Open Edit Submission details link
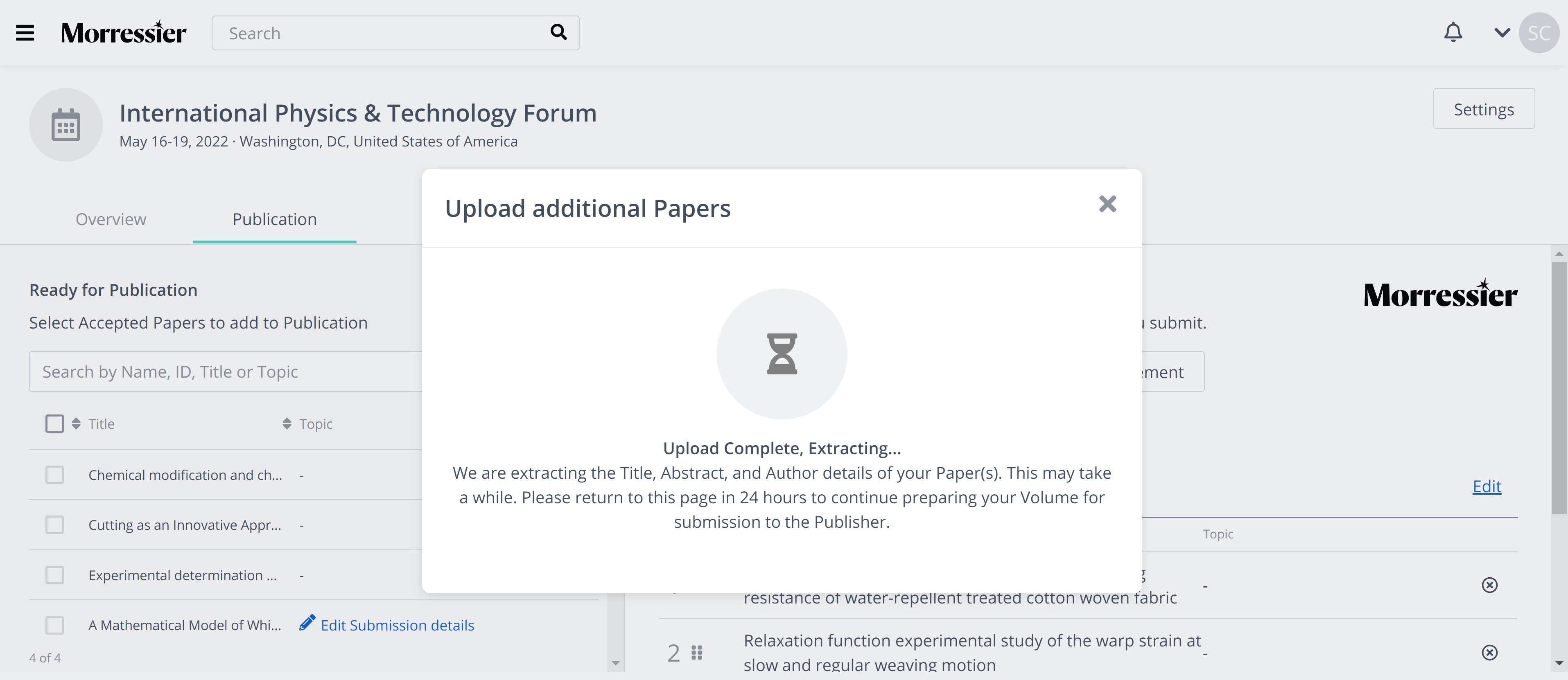The image size is (1568, 680). click(x=397, y=625)
